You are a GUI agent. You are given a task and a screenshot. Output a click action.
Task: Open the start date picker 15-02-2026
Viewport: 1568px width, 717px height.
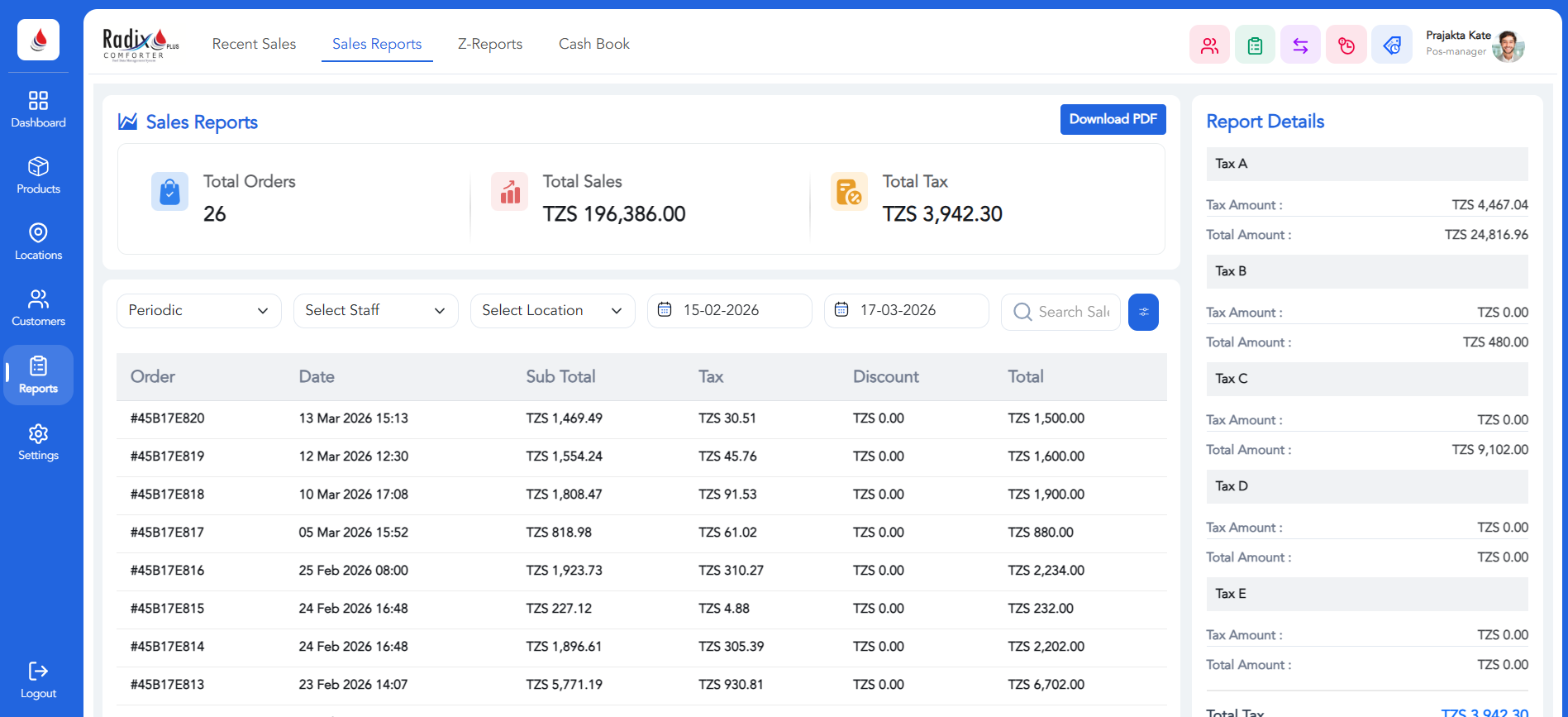(729, 311)
